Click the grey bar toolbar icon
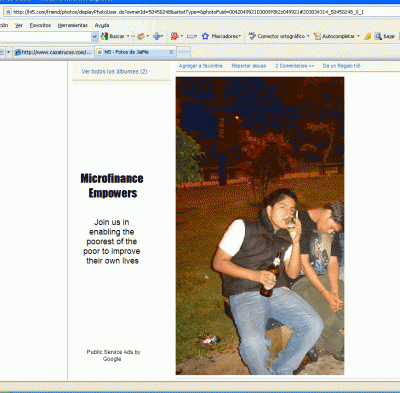 point(191,36)
